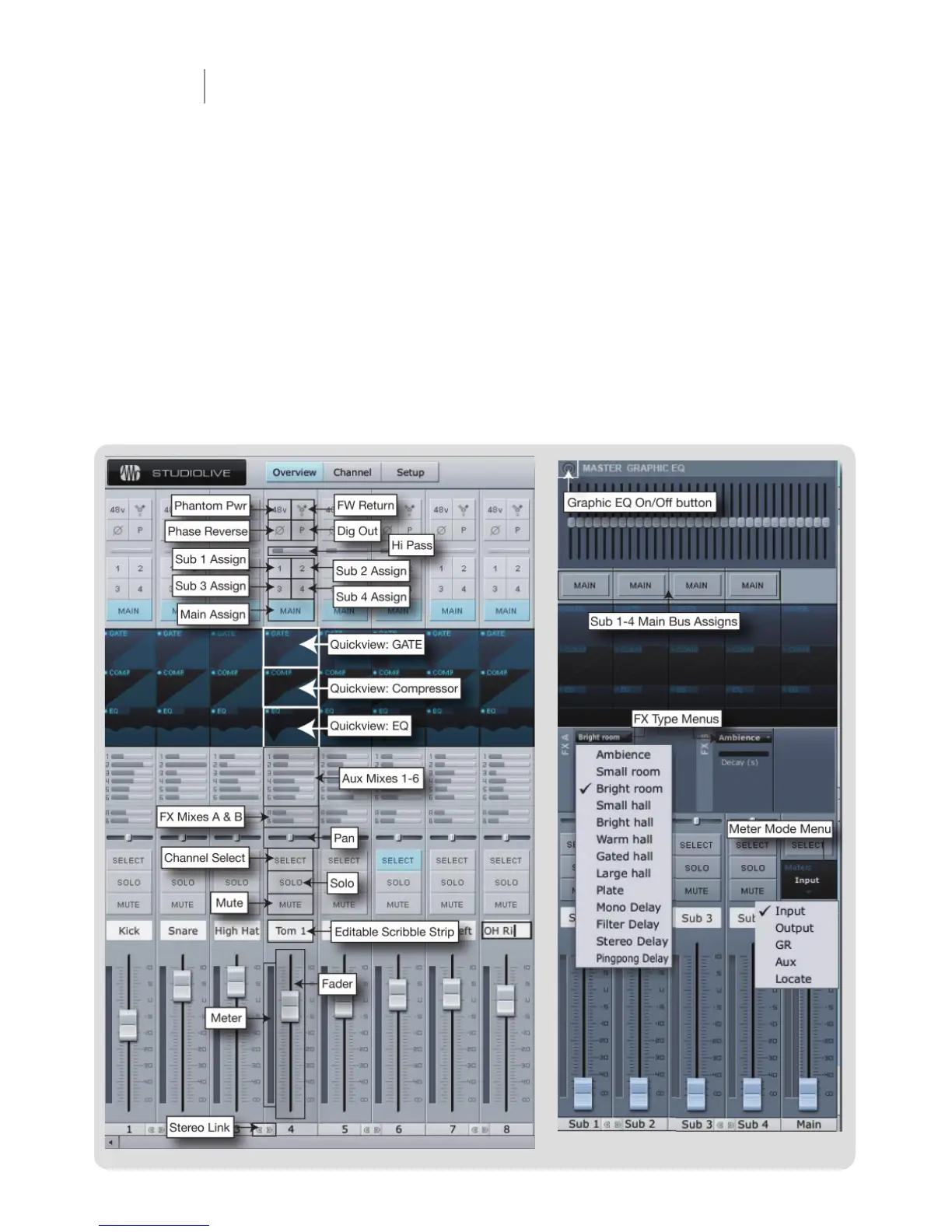Switch to the Overview tab

click(294, 472)
